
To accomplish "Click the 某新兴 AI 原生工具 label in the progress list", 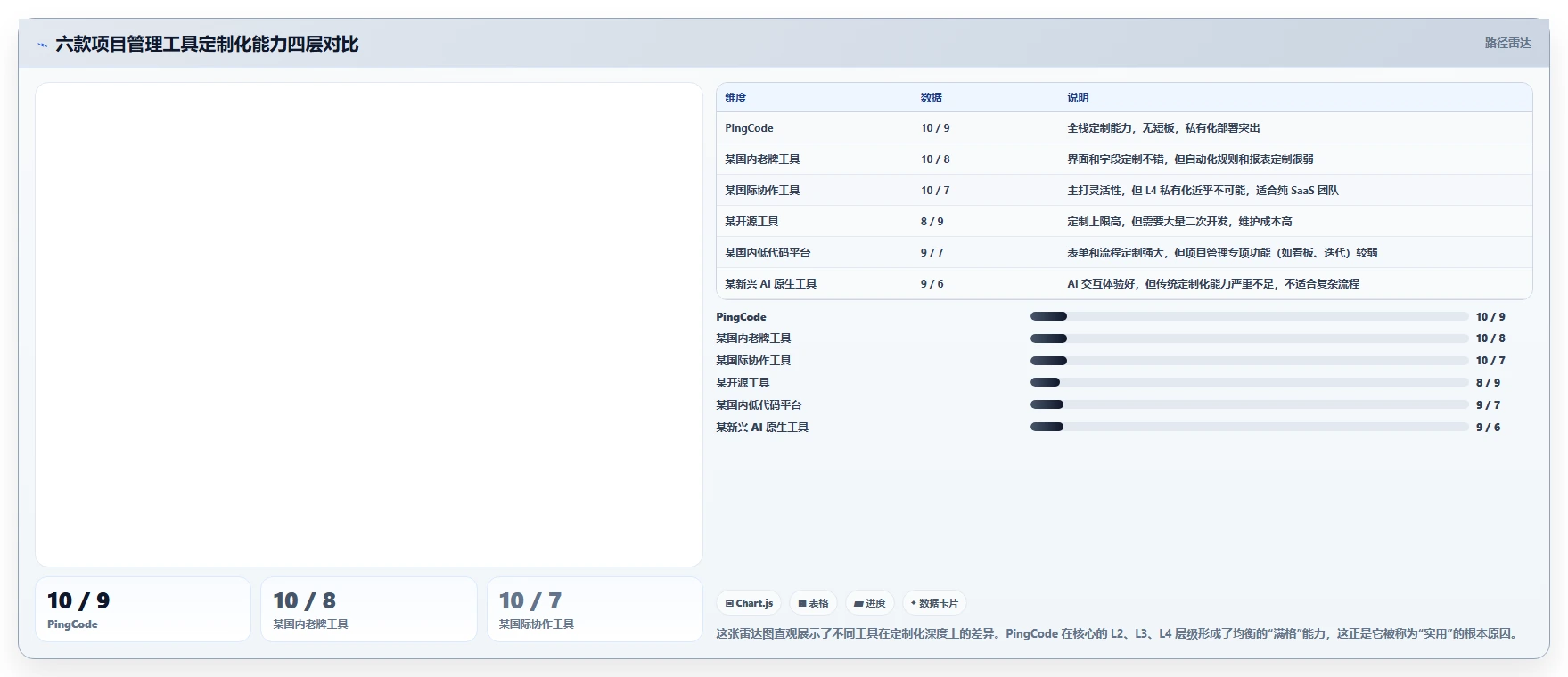I will [x=762, y=428].
